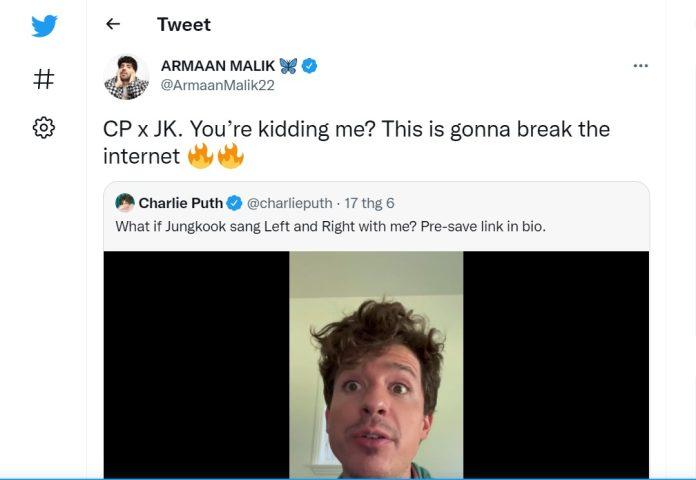696x480 pixels.
Task: Click Armaan Malik's profile avatar
Action: click(127, 77)
